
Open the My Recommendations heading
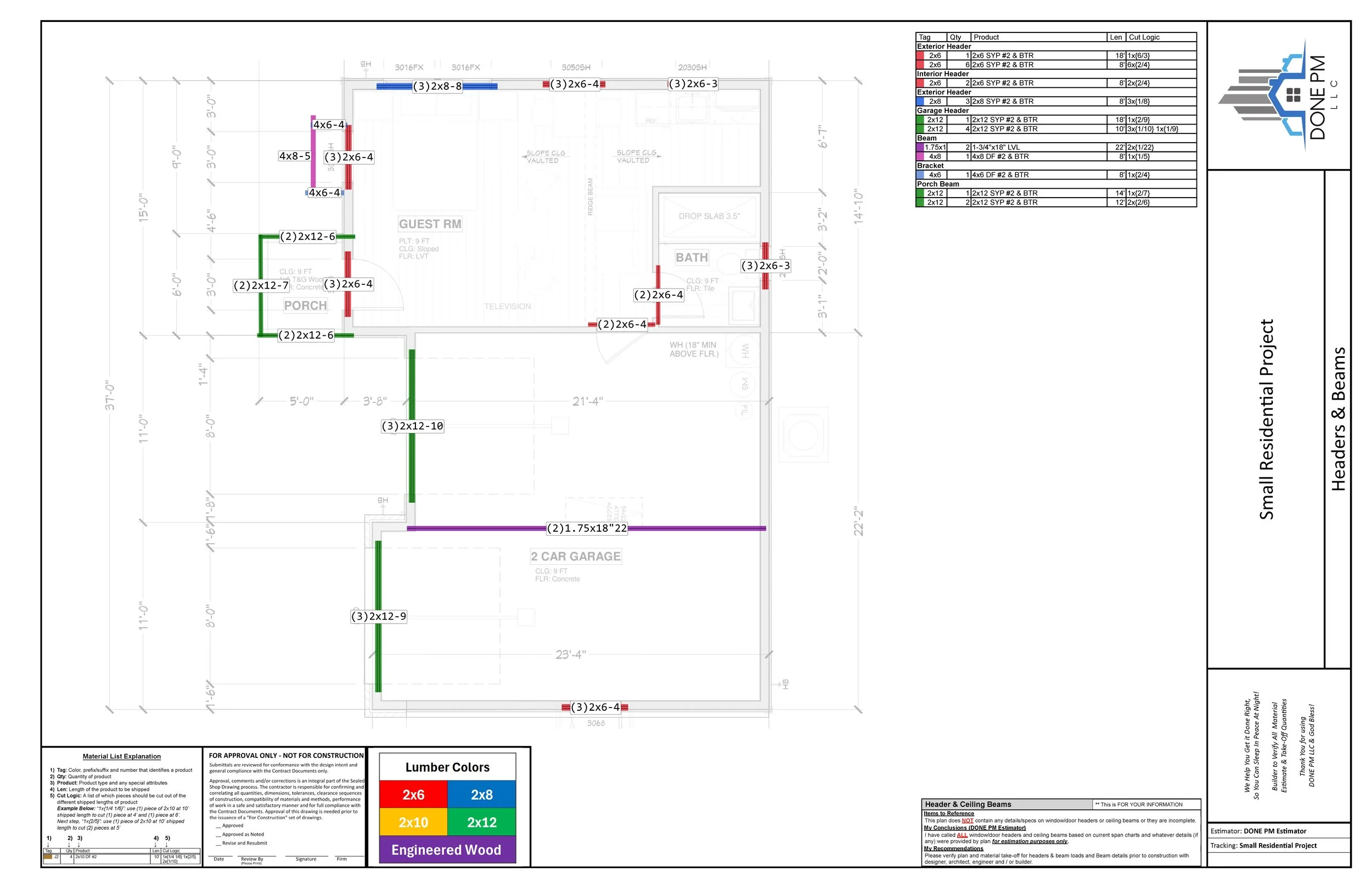(x=953, y=848)
